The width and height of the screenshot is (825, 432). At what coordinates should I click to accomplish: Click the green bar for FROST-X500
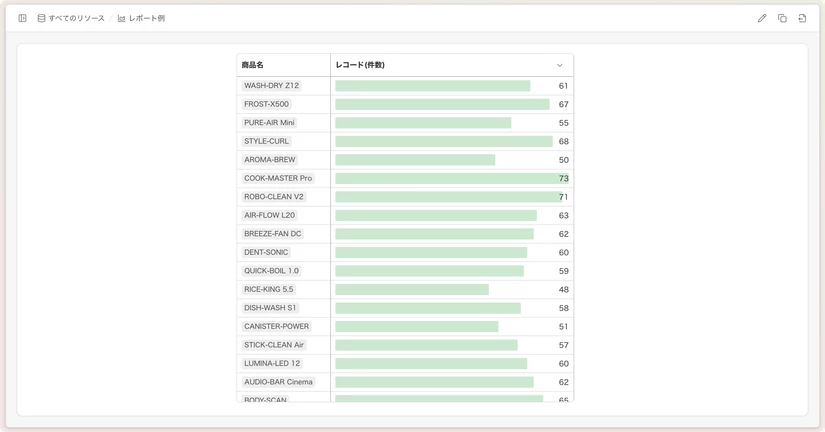[442, 104]
